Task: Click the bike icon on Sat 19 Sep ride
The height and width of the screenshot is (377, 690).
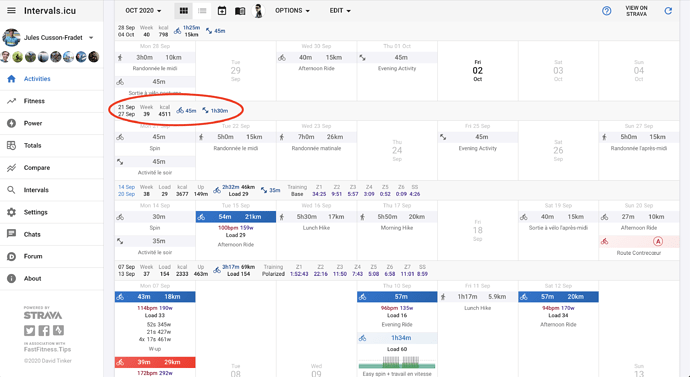Action: [524, 217]
